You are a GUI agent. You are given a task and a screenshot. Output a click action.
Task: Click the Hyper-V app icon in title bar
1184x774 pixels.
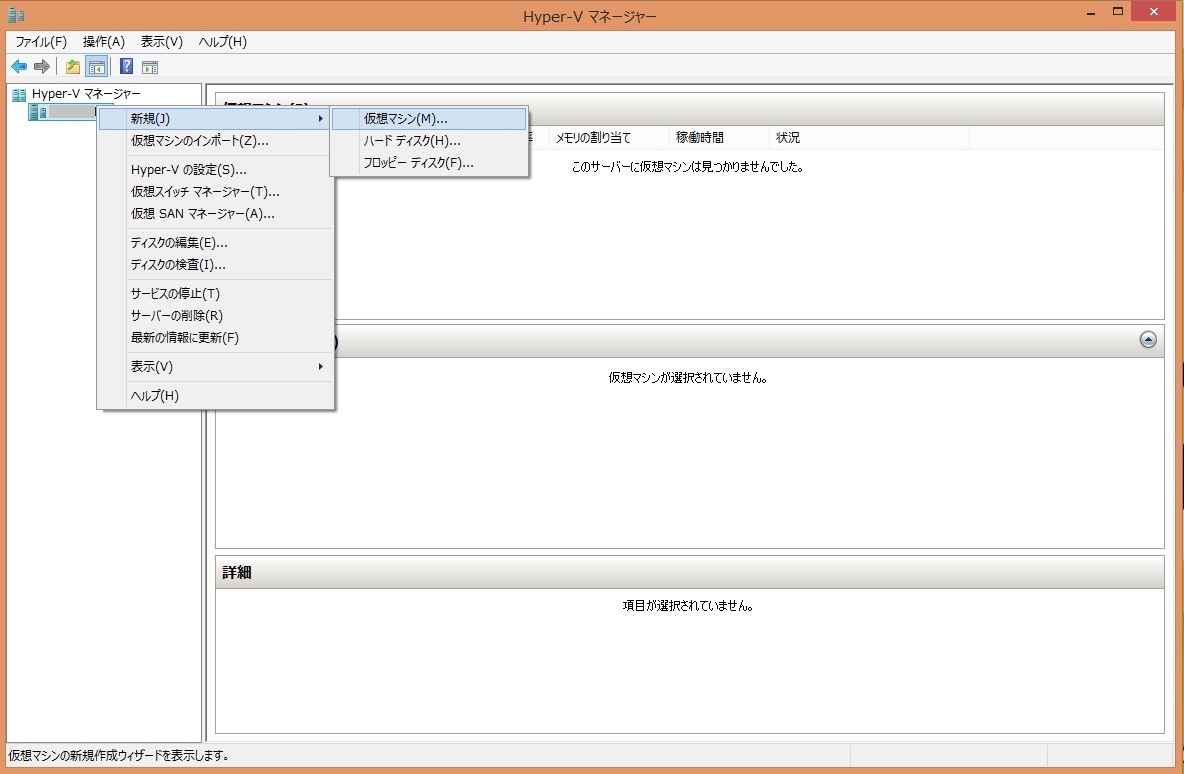pos(15,16)
